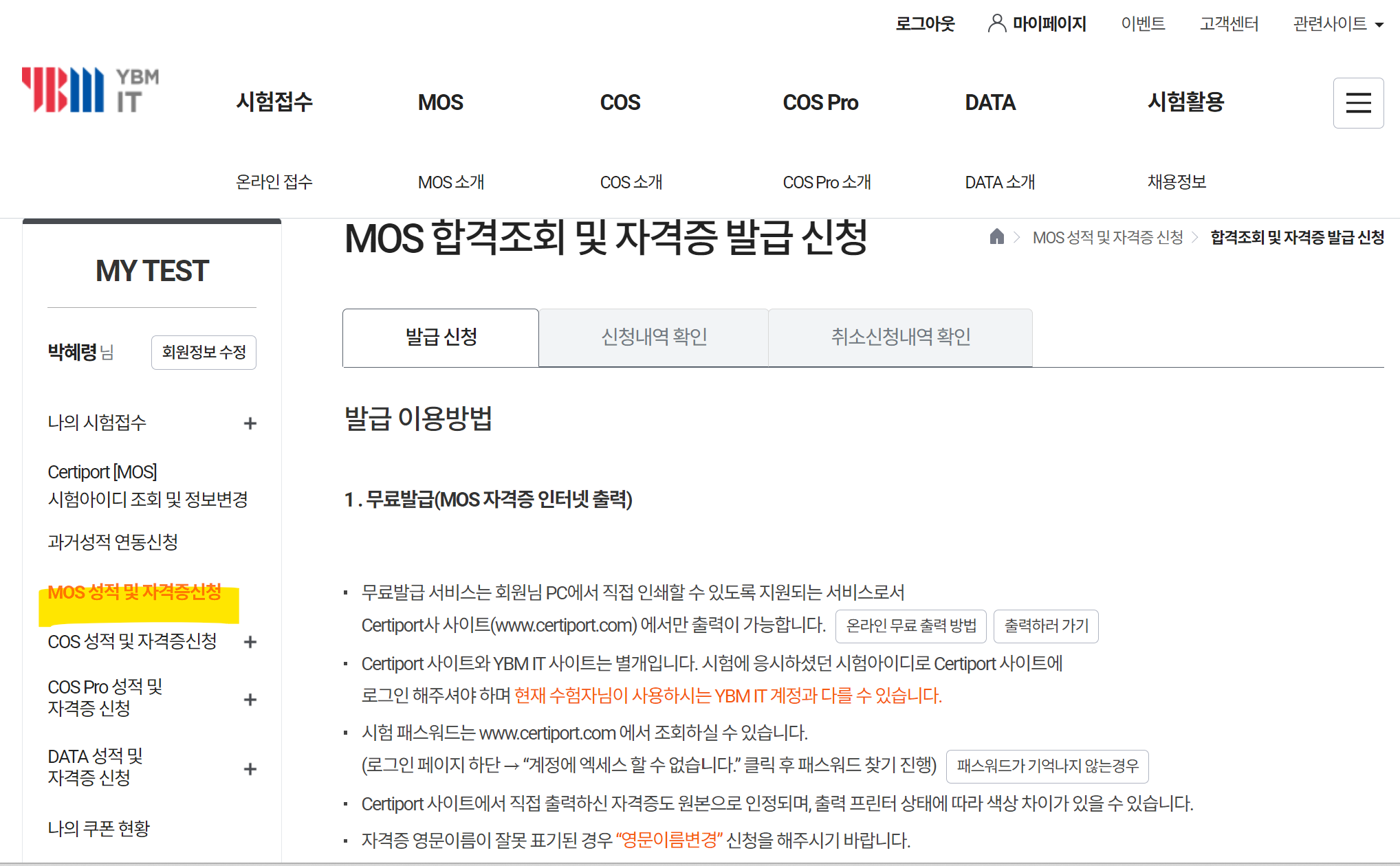1400x866 pixels.
Task: Click 출력하러 가기 button
Action: click(x=1046, y=626)
